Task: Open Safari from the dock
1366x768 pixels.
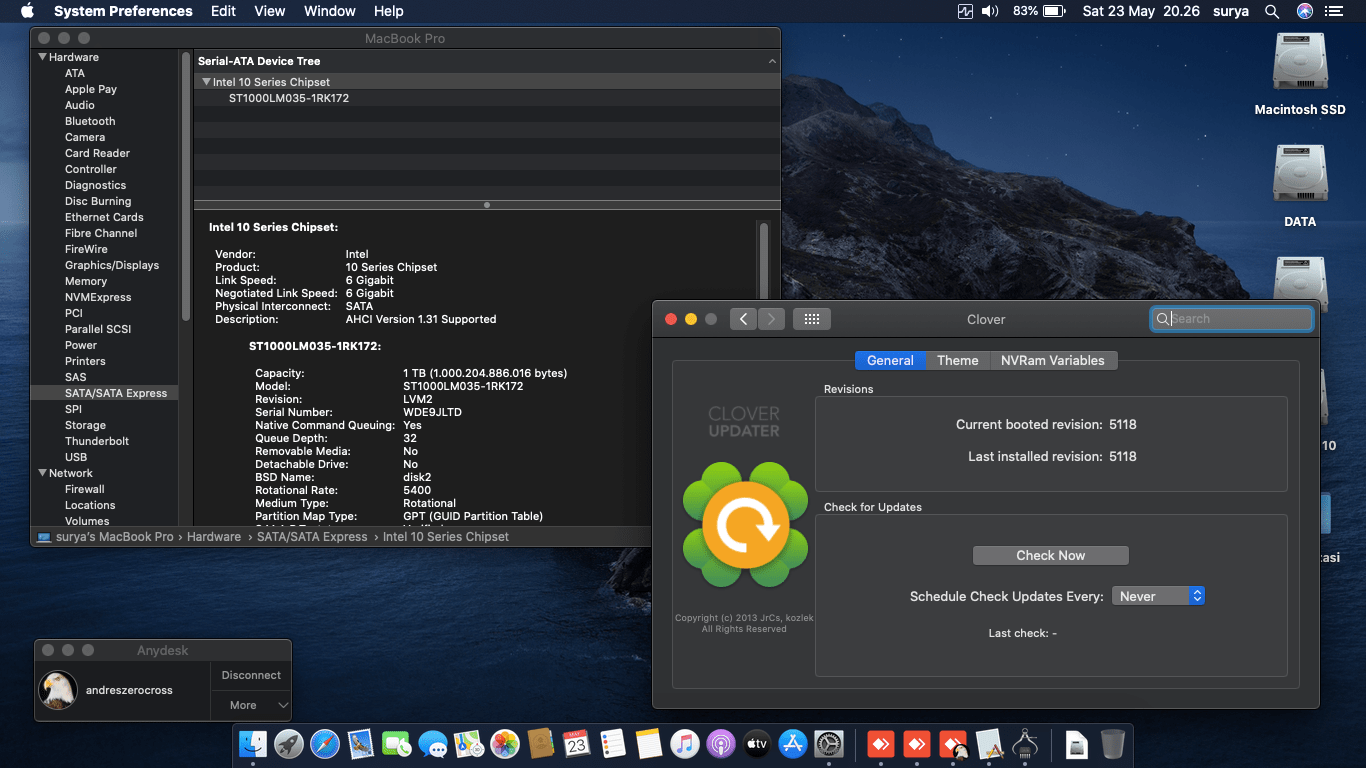Action: [325, 744]
